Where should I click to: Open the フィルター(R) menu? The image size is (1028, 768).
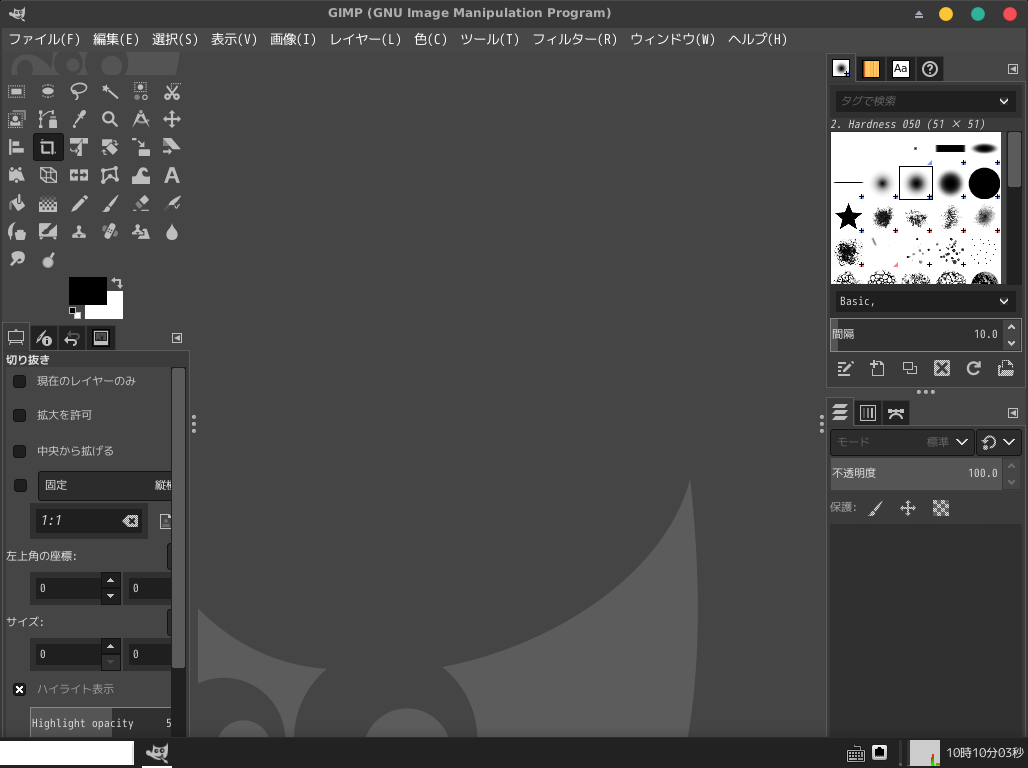tap(575, 39)
